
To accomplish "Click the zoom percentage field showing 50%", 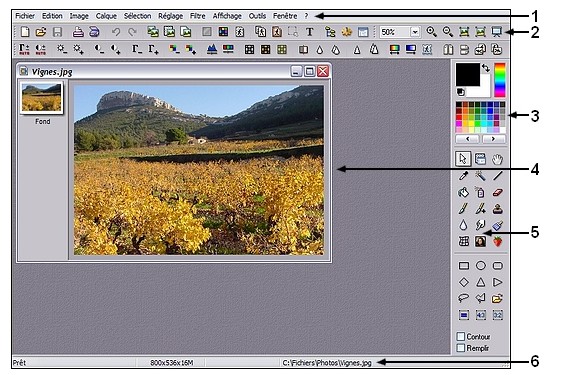I will pyautogui.click(x=395, y=32).
